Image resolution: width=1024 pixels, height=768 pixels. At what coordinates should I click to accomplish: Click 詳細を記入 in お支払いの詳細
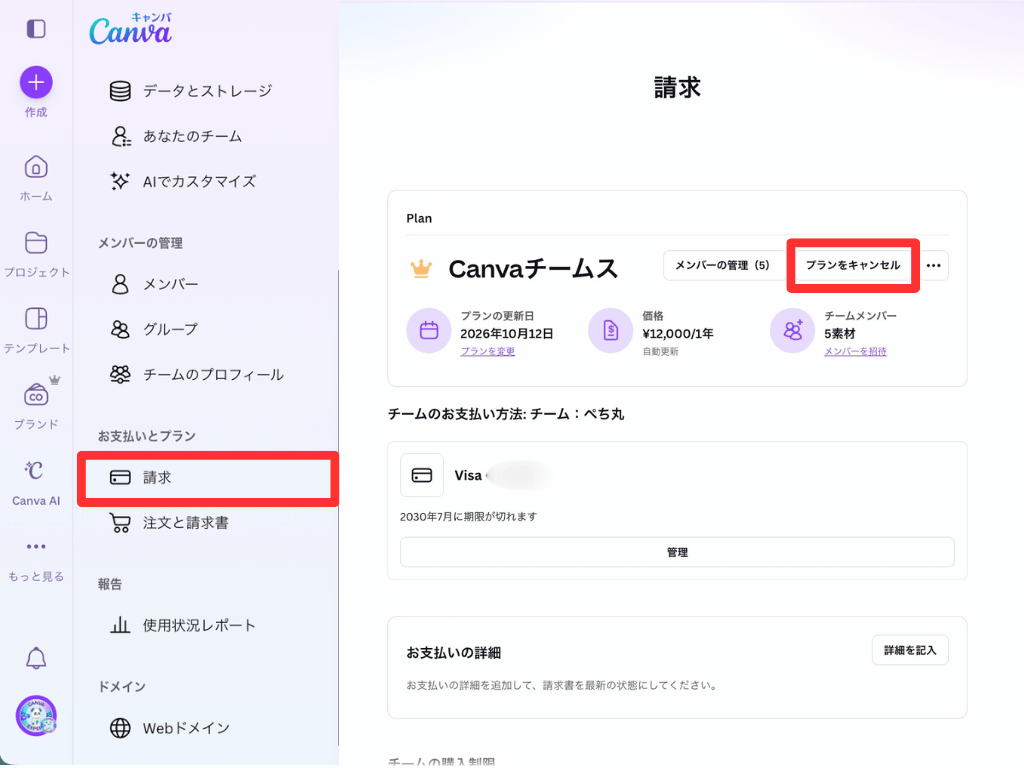pos(910,649)
